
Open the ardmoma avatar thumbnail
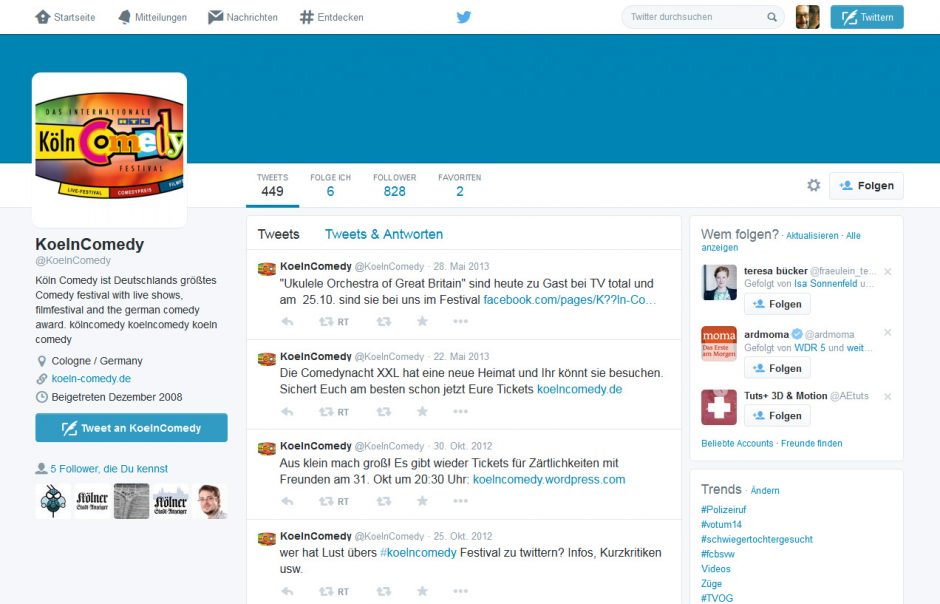[719, 343]
